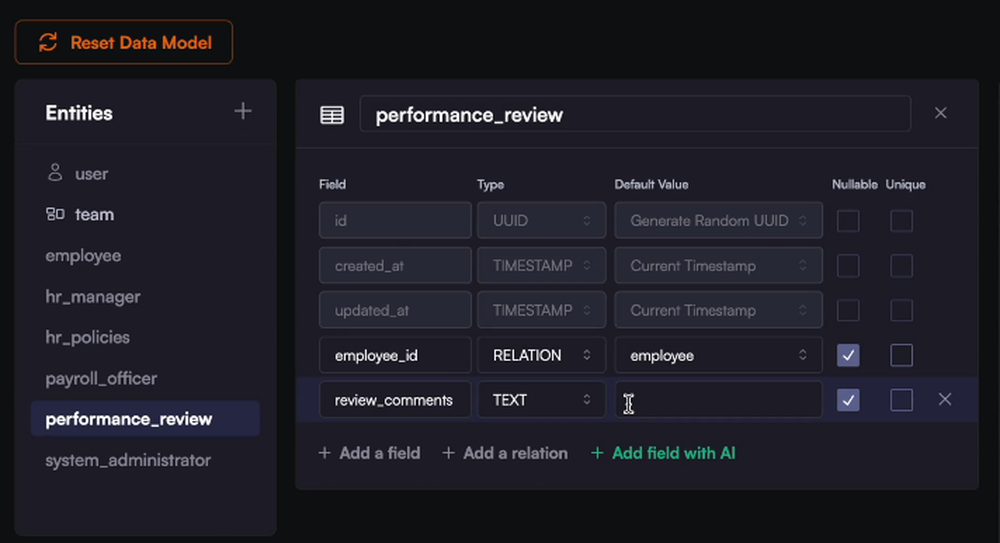
Task: Open the RELATION type dropdown
Action: click(541, 355)
